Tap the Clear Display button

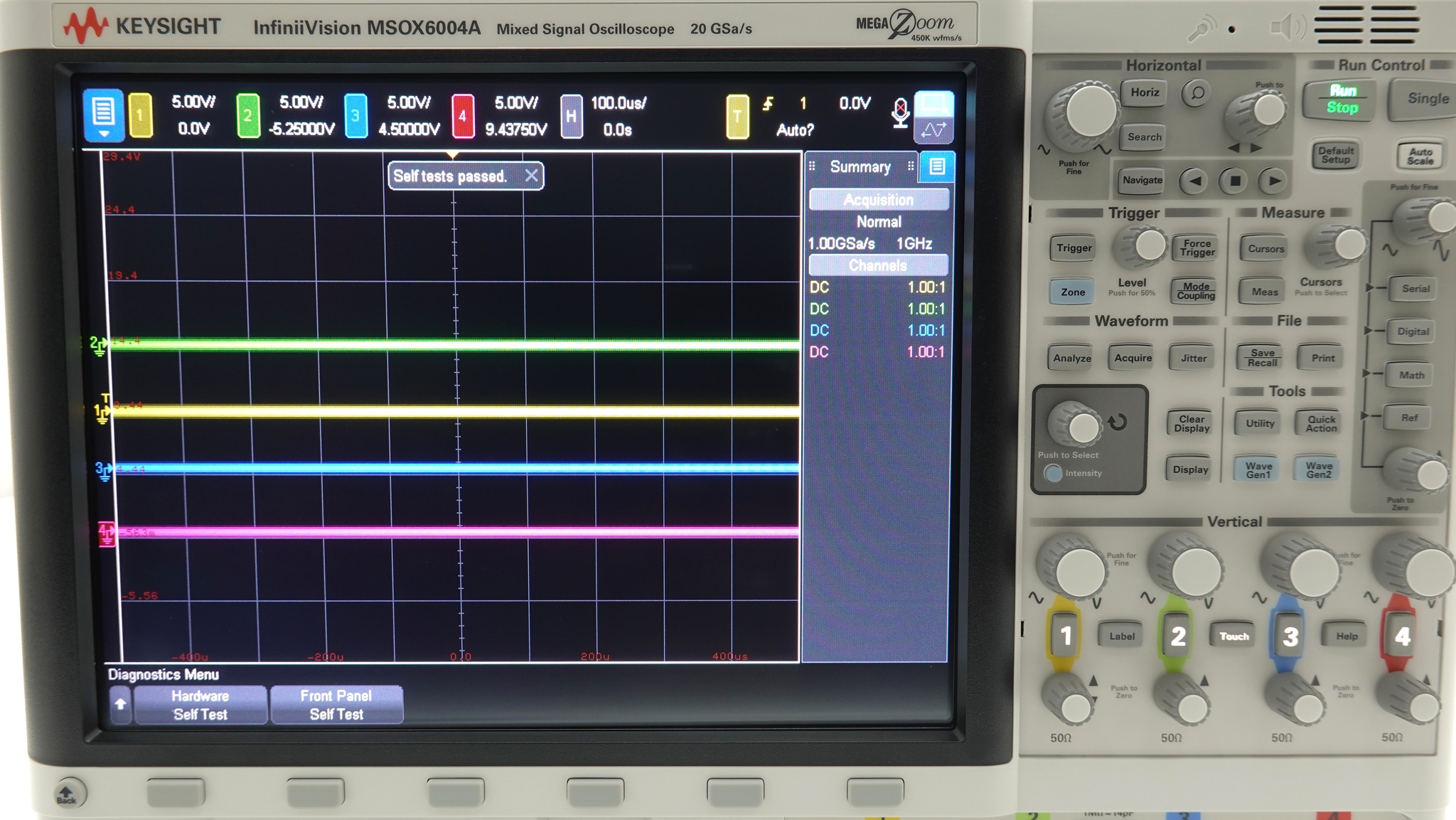(x=1192, y=424)
